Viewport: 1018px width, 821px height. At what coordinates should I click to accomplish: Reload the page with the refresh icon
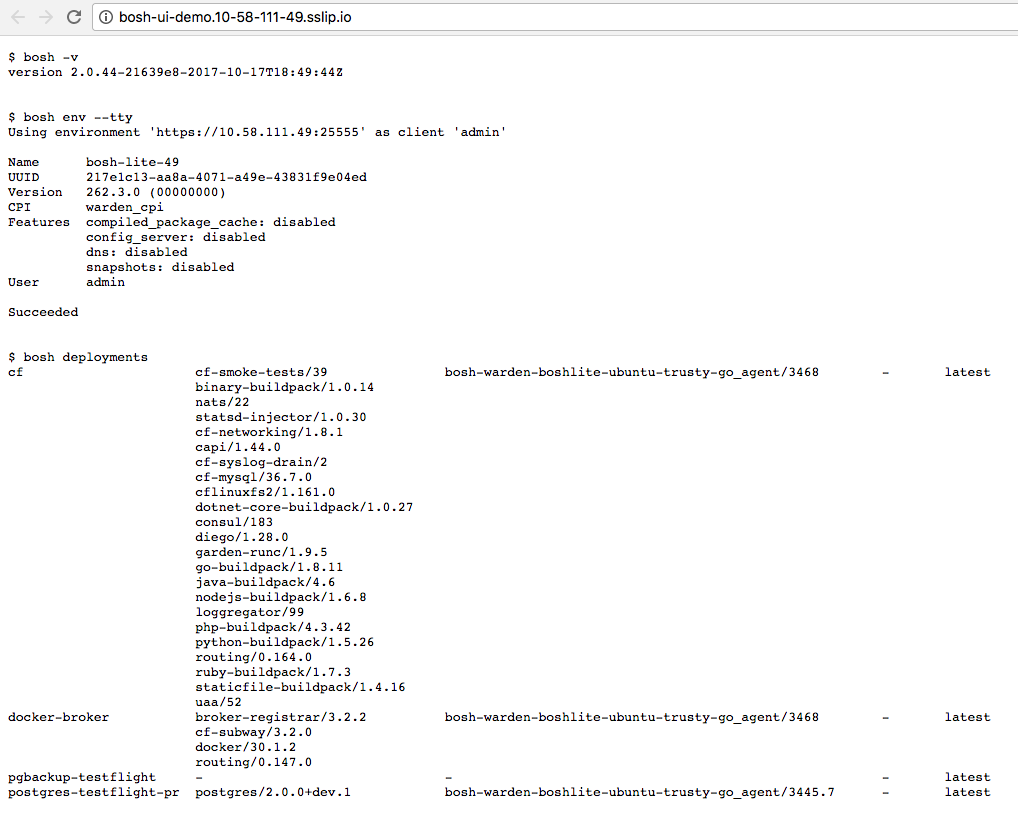click(x=74, y=17)
